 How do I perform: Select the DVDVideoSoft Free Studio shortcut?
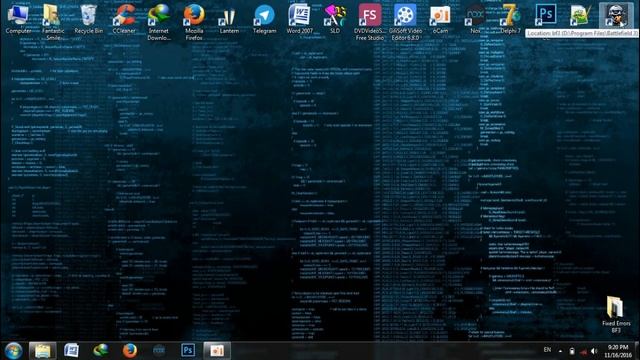[x=370, y=21]
